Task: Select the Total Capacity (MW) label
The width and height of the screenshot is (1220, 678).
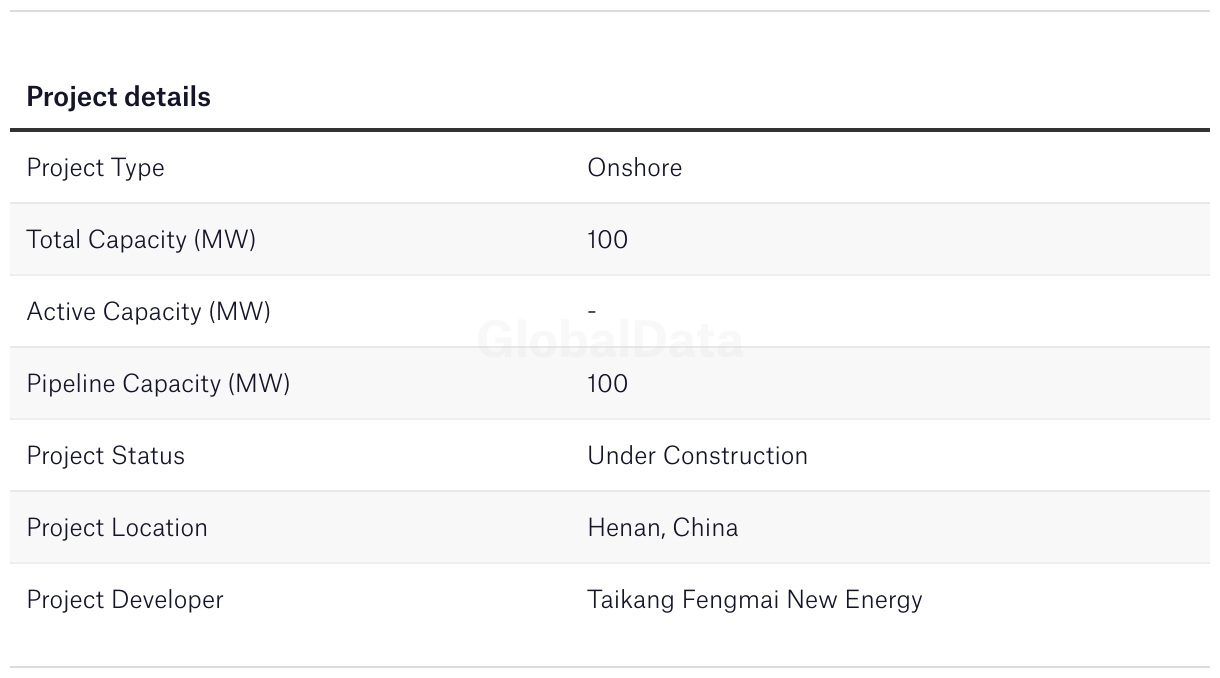Action: point(141,240)
